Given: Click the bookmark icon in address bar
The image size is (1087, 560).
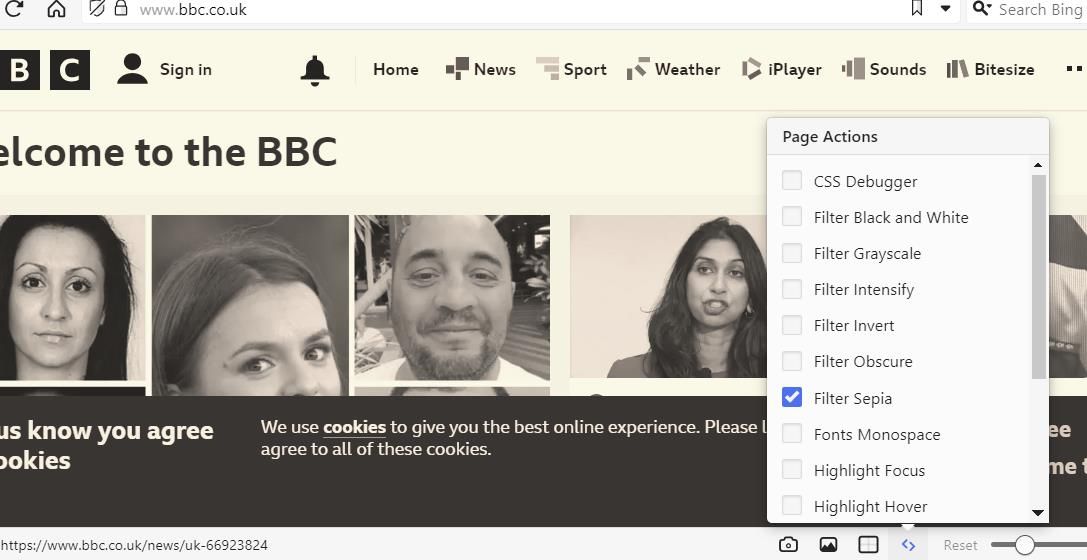Looking at the screenshot, I should (916, 9).
